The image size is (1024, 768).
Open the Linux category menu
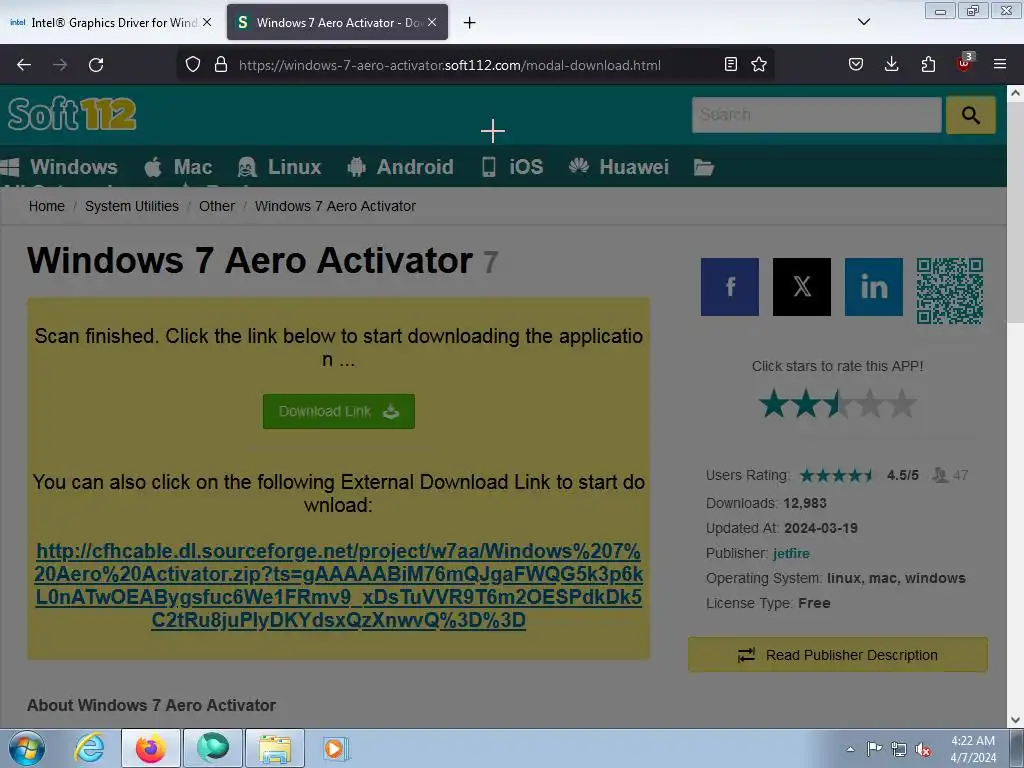click(x=280, y=167)
